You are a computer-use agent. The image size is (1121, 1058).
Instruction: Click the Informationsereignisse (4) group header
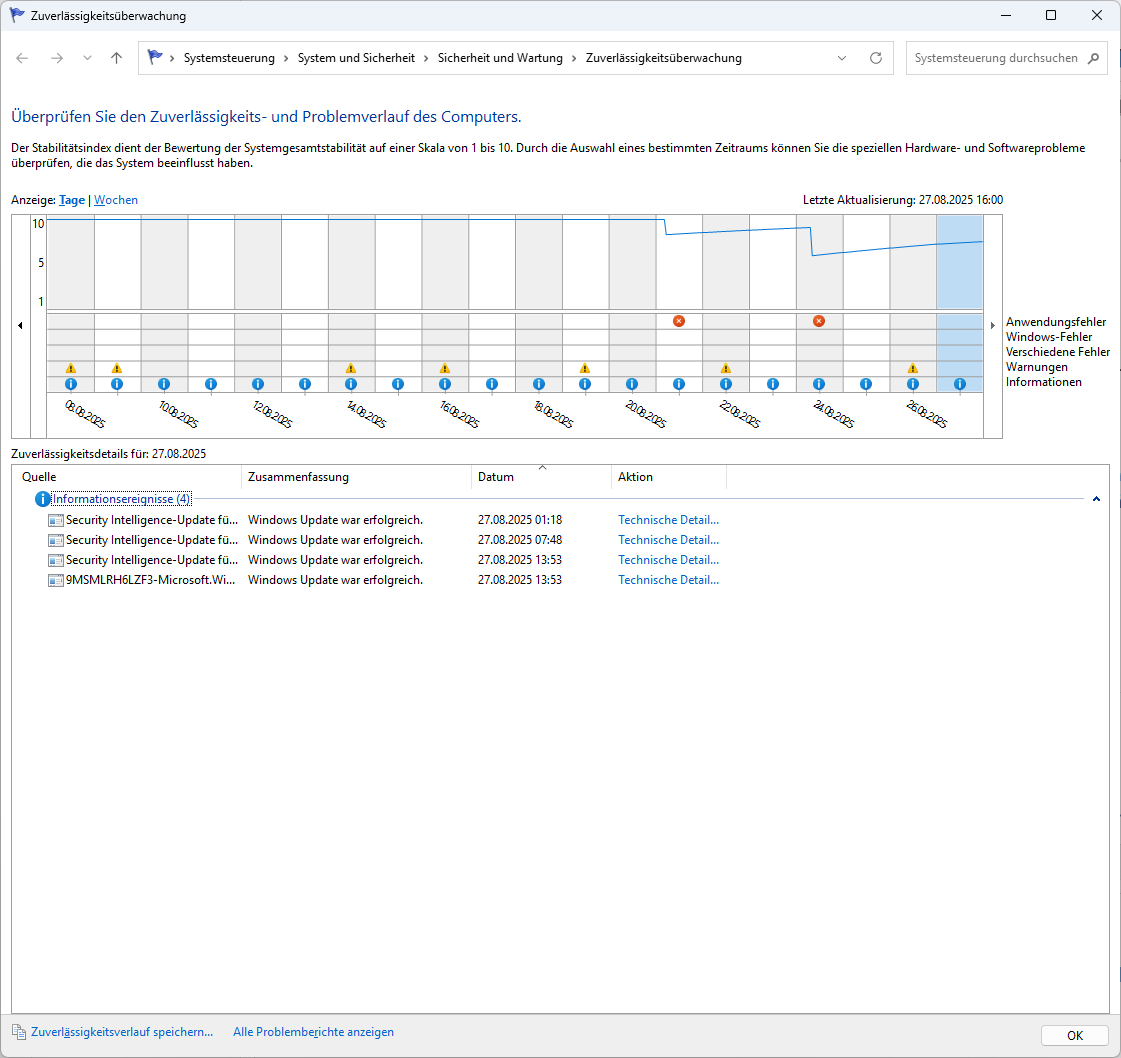(122, 499)
